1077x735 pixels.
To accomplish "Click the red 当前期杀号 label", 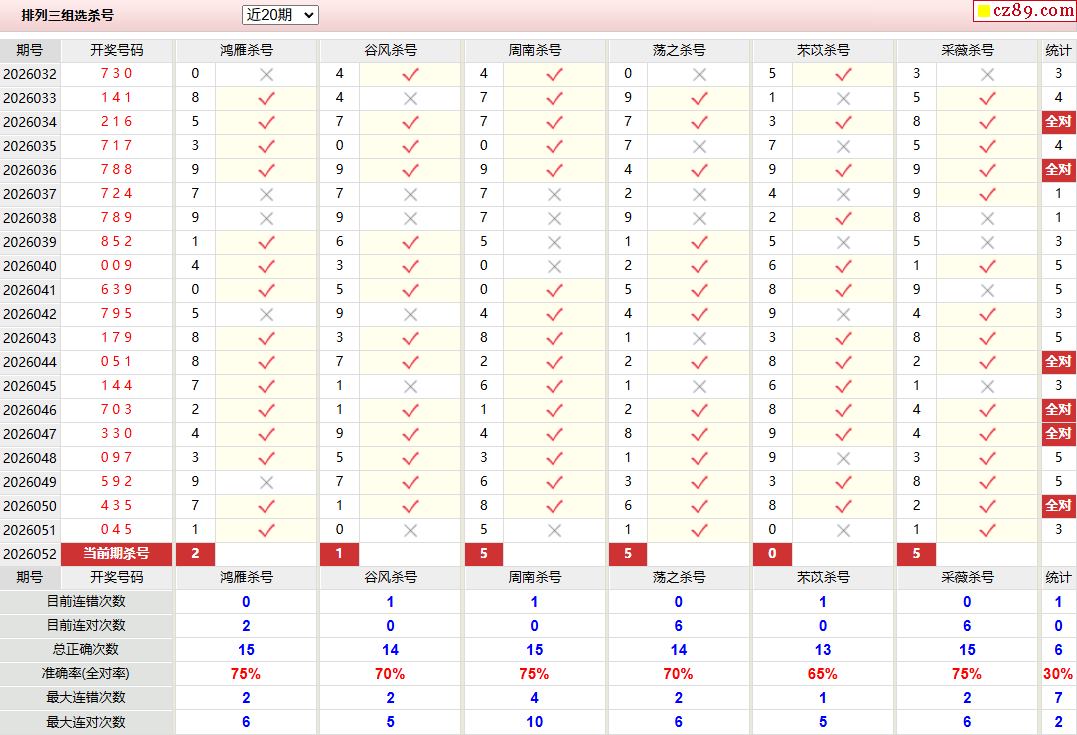I will (x=116, y=554).
